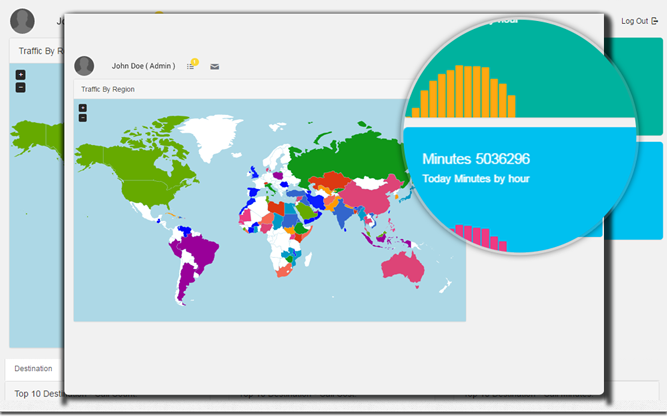Screen dimensions: 667x420
Task: Click the user avatar in the background window
Action: click(23, 21)
